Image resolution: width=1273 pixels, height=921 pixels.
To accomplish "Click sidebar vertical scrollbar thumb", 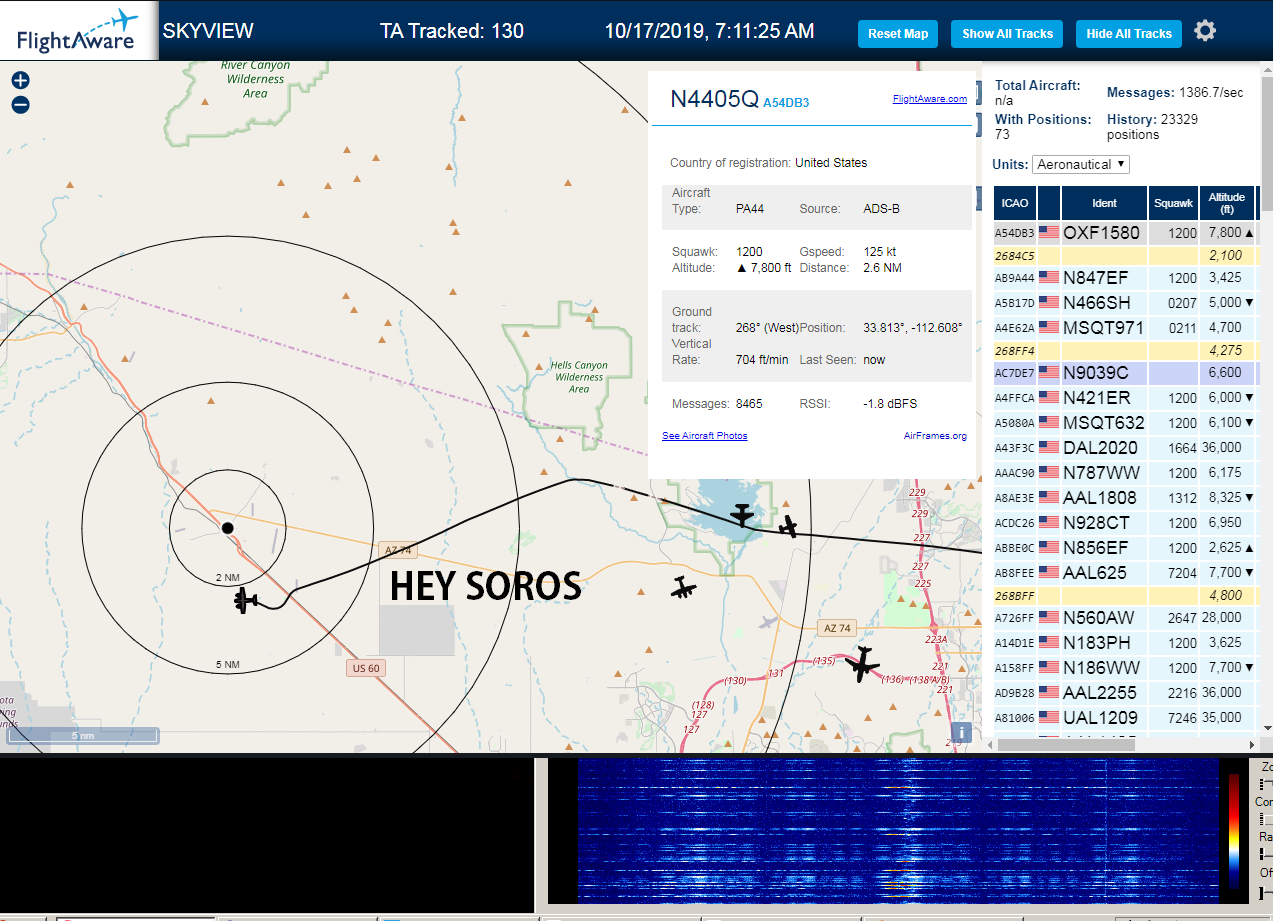I will point(1266,144).
